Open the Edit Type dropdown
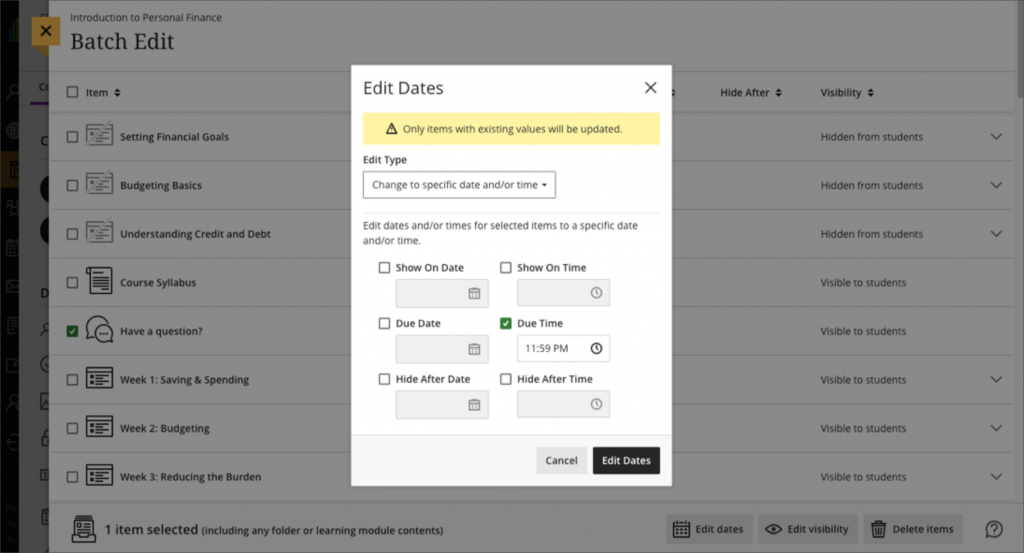The height and width of the screenshot is (553, 1024). coord(459,185)
